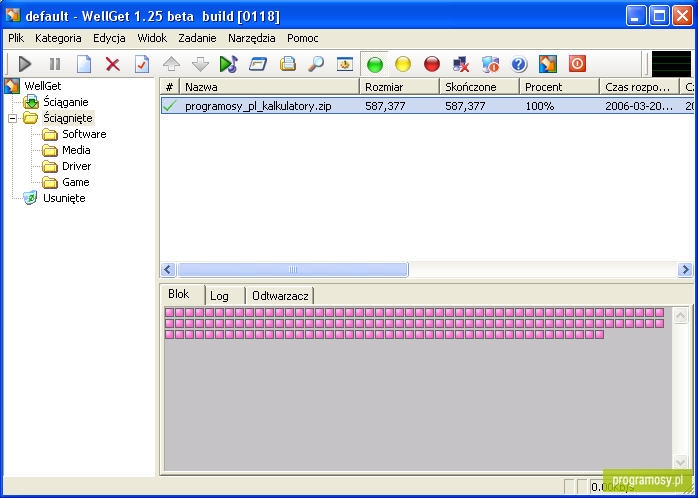Switch to the Odtwarzacz tab
The image size is (698, 498).
point(280,296)
